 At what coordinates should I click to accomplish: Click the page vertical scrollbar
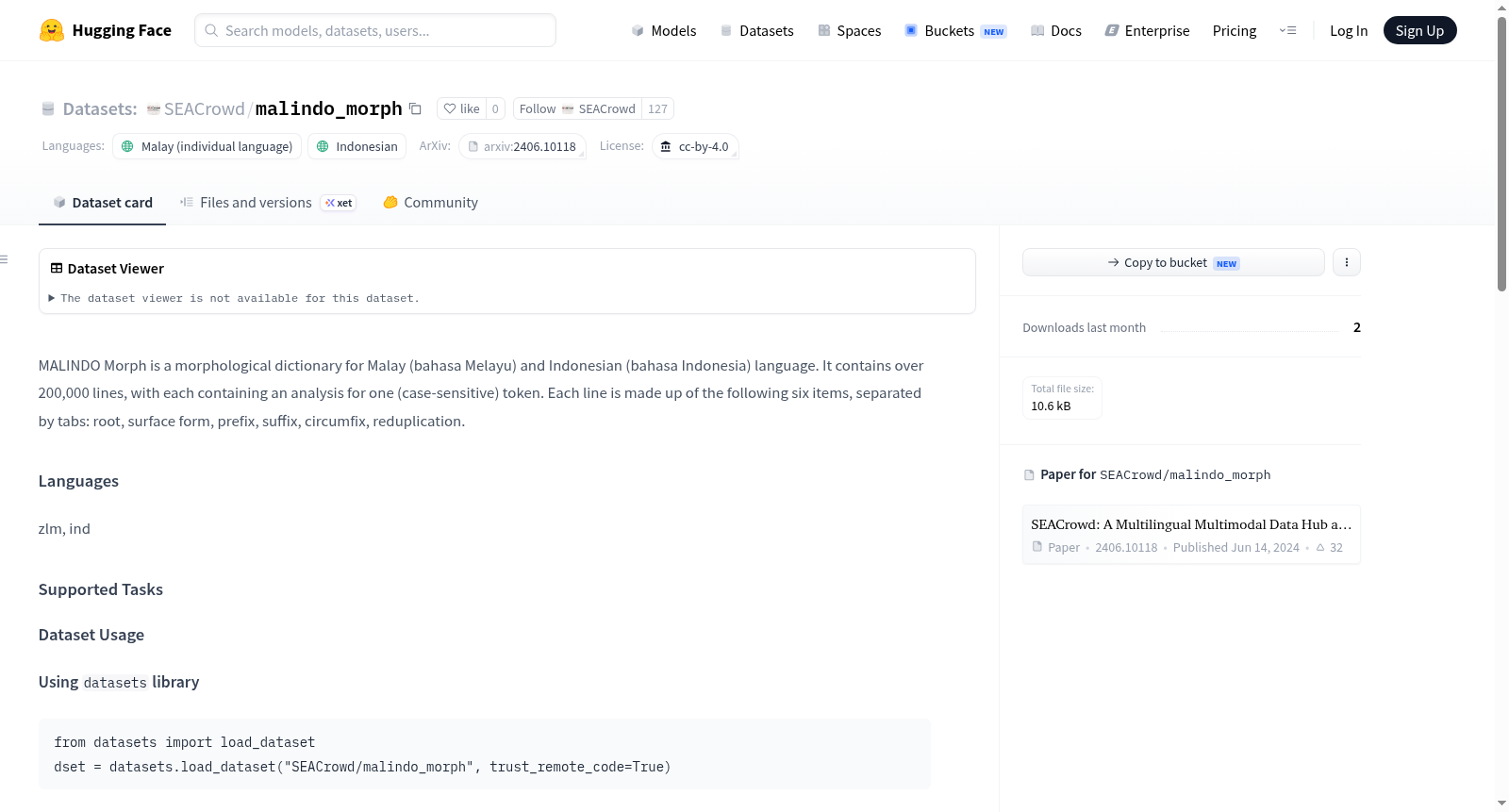click(1501, 154)
